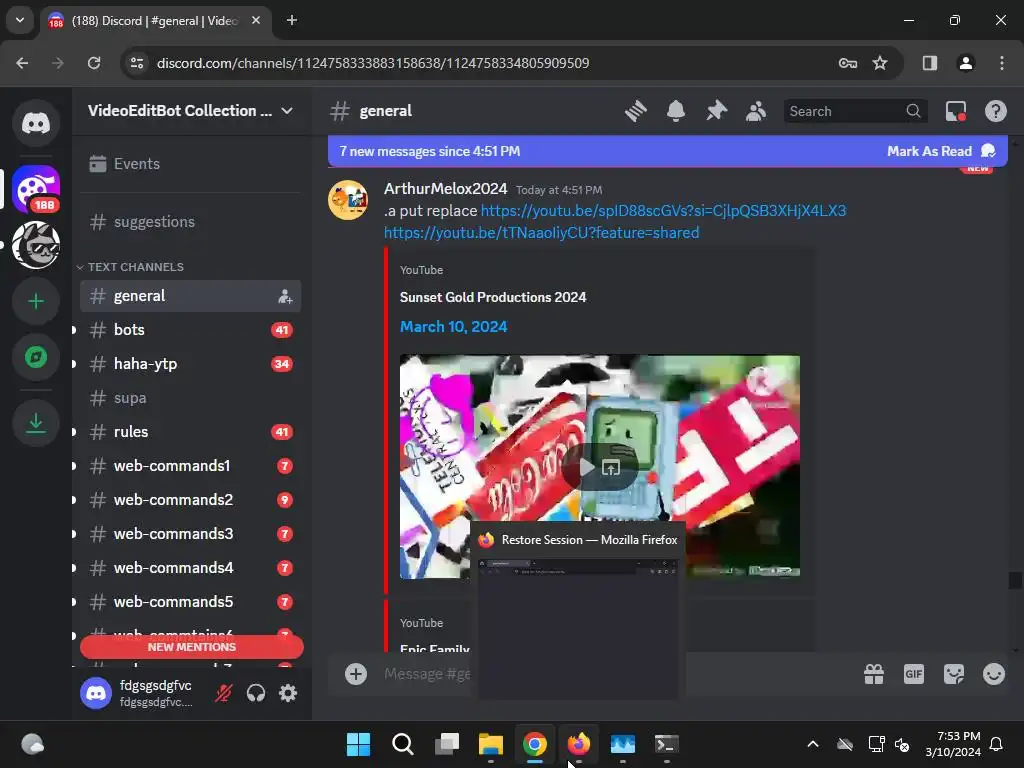This screenshot has width=1024, height=768.
Task: Click the Search field in Discord header
Action: pyautogui.click(x=855, y=111)
